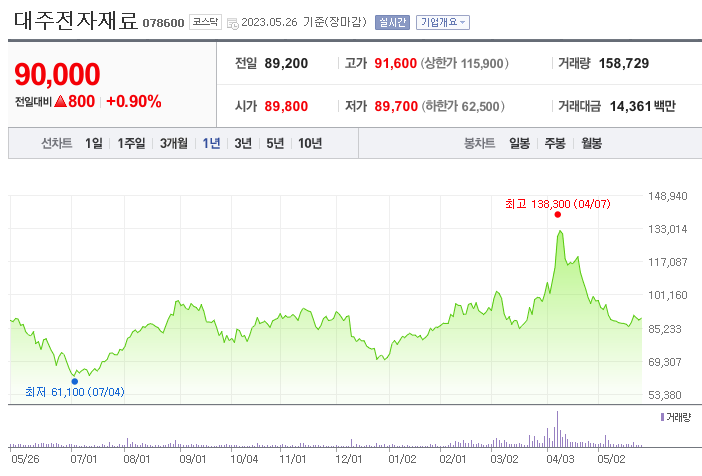The width and height of the screenshot is (702, 476).
Task: Show the 5년 line chart
Action: click(x=275, y=143)
